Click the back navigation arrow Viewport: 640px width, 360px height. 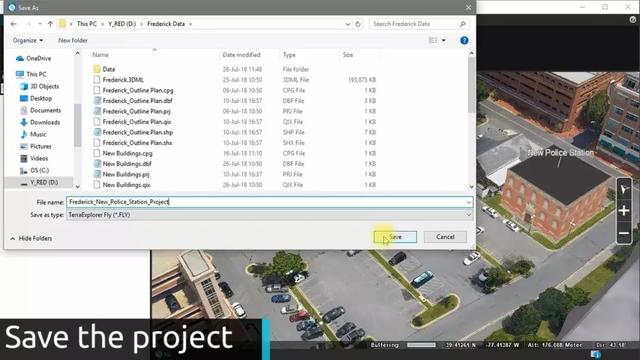click(x=13, y=24)
